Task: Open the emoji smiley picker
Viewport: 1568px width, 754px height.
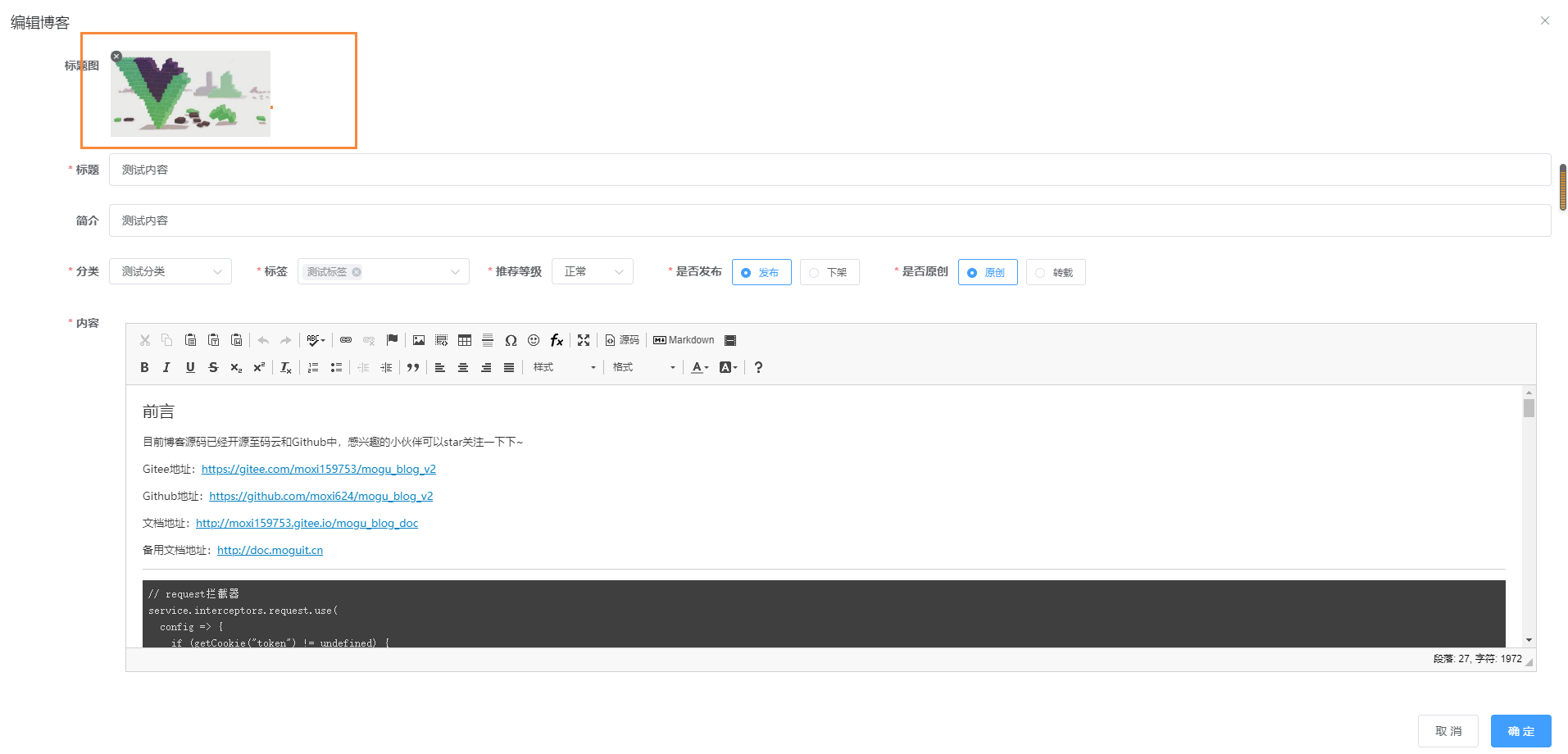Action: (534, 340)
